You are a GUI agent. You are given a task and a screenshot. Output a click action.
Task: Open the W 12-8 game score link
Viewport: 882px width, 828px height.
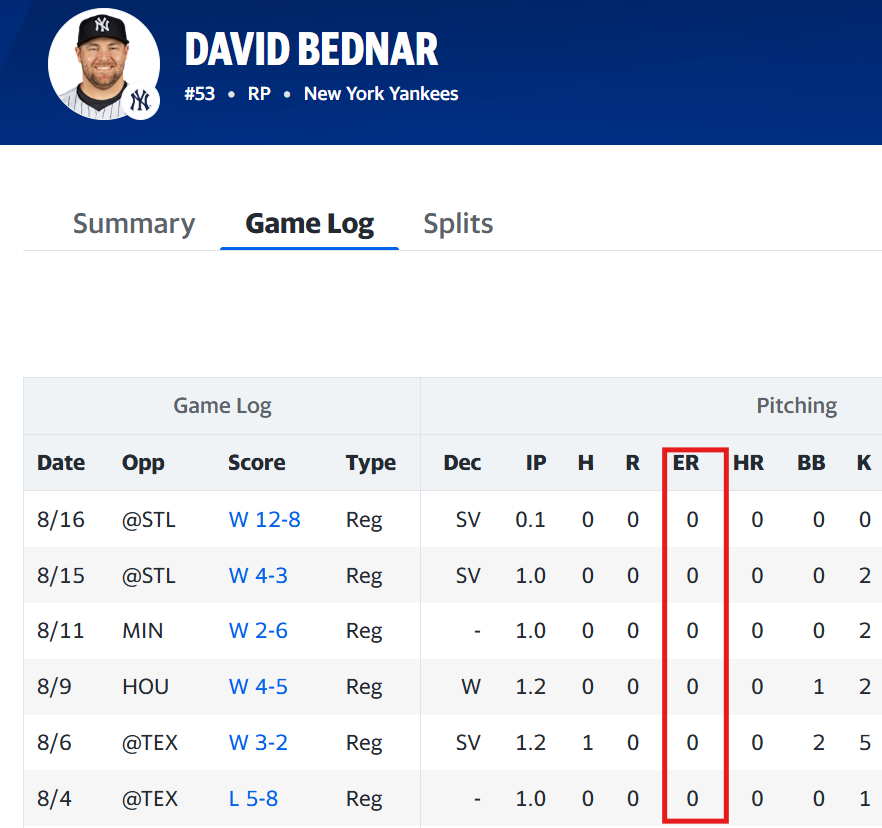point(264,519)
